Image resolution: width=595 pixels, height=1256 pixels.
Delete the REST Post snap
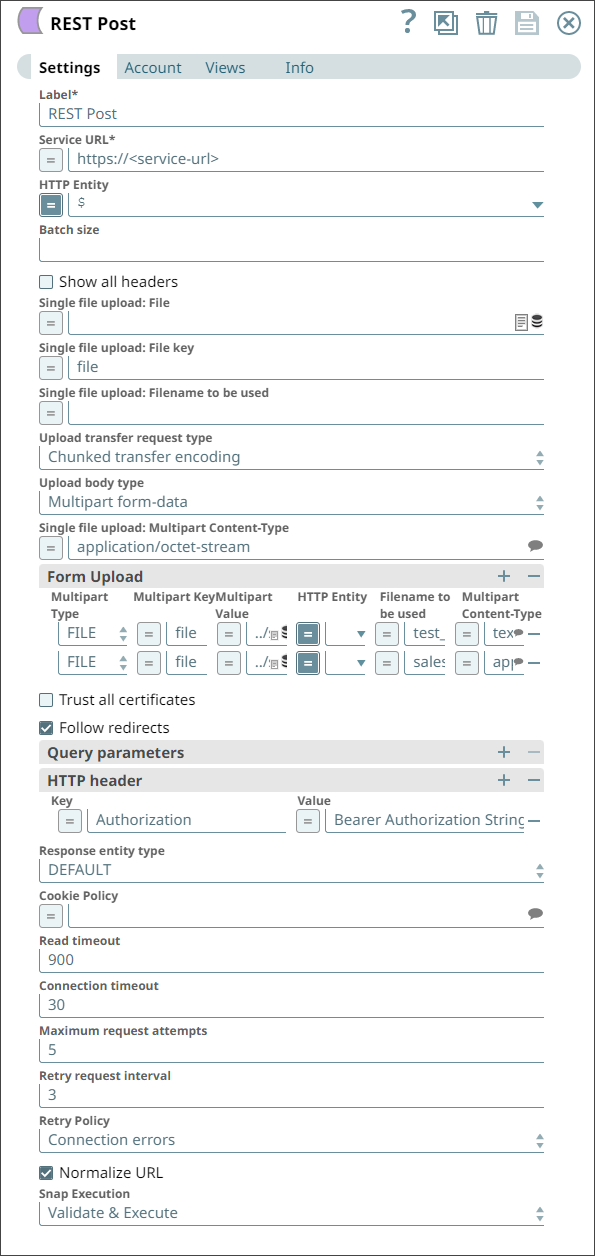click(487, 23)
